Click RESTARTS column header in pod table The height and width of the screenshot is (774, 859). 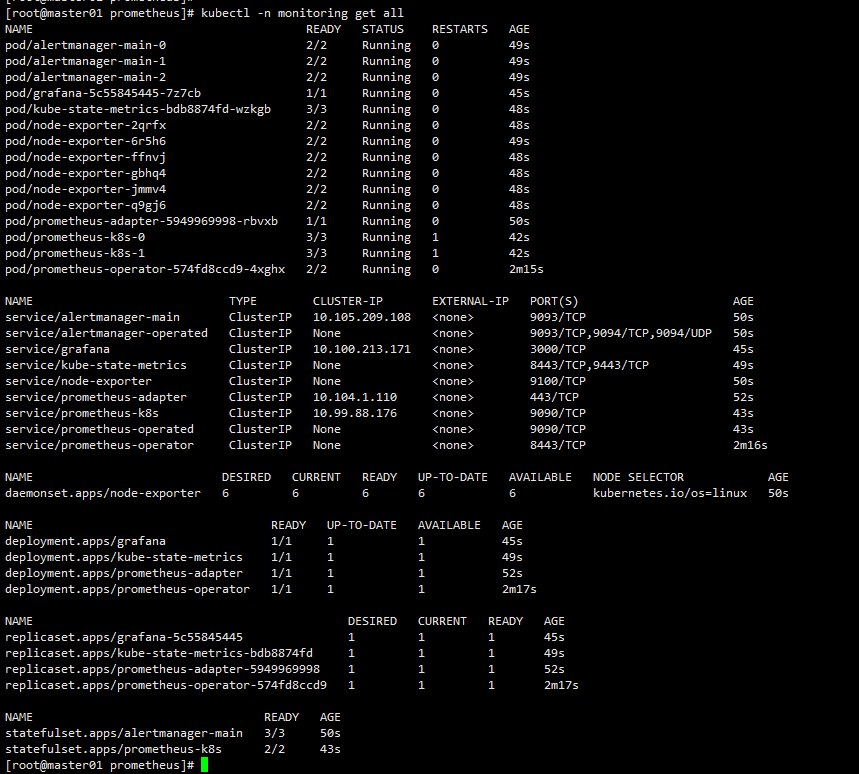click(460, 29)
